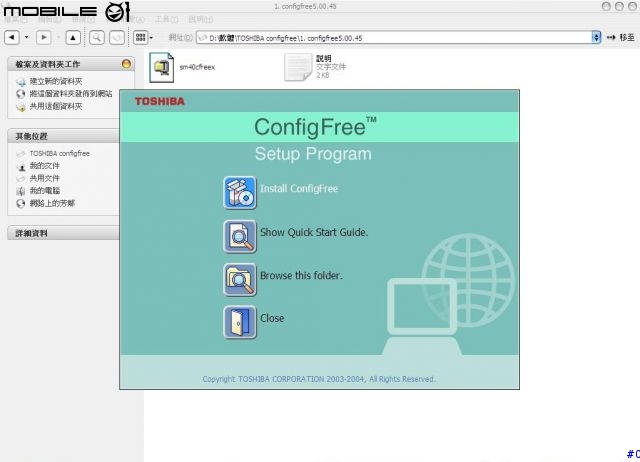Open the Back button history dropdown

click(x=27, y=38)
